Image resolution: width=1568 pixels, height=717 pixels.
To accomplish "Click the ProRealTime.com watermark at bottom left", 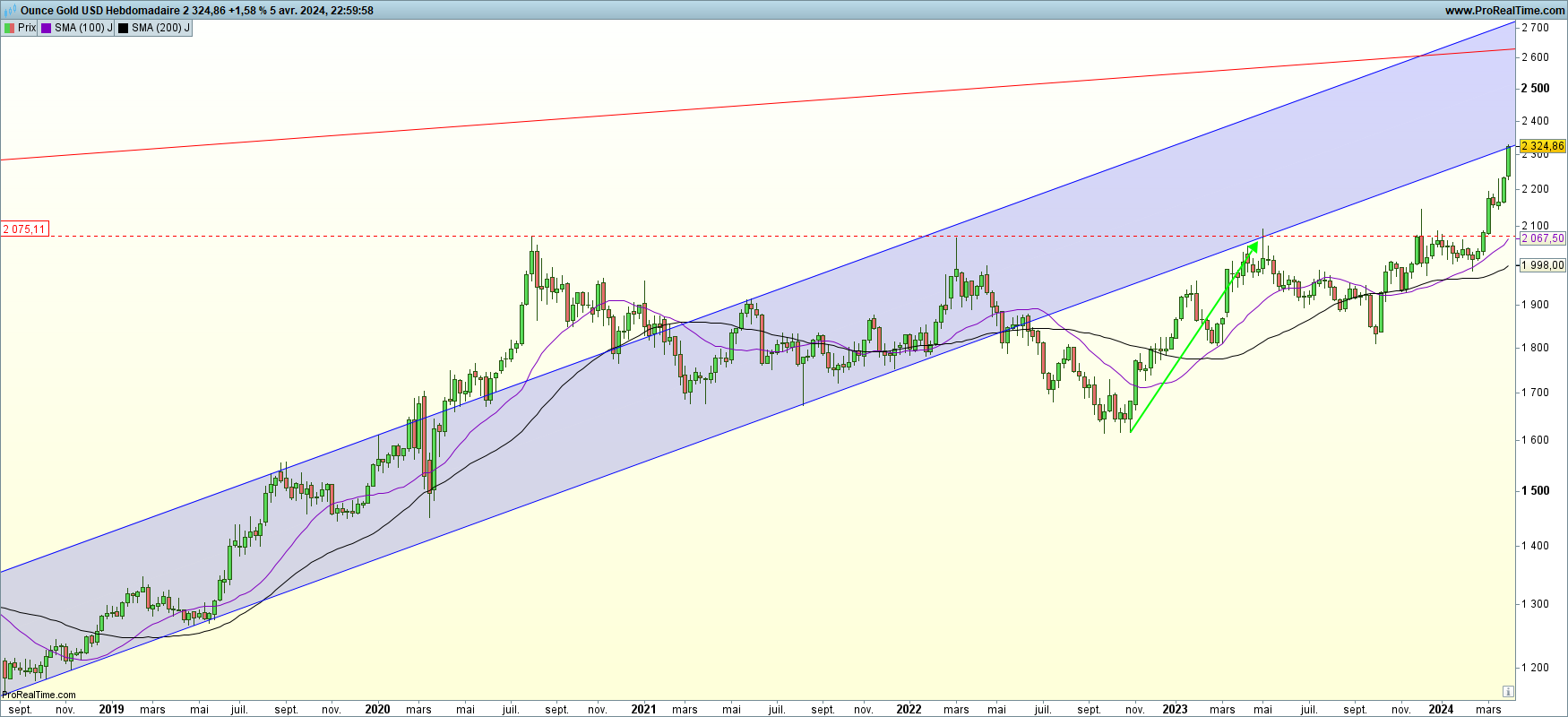I will click(39, 695).
